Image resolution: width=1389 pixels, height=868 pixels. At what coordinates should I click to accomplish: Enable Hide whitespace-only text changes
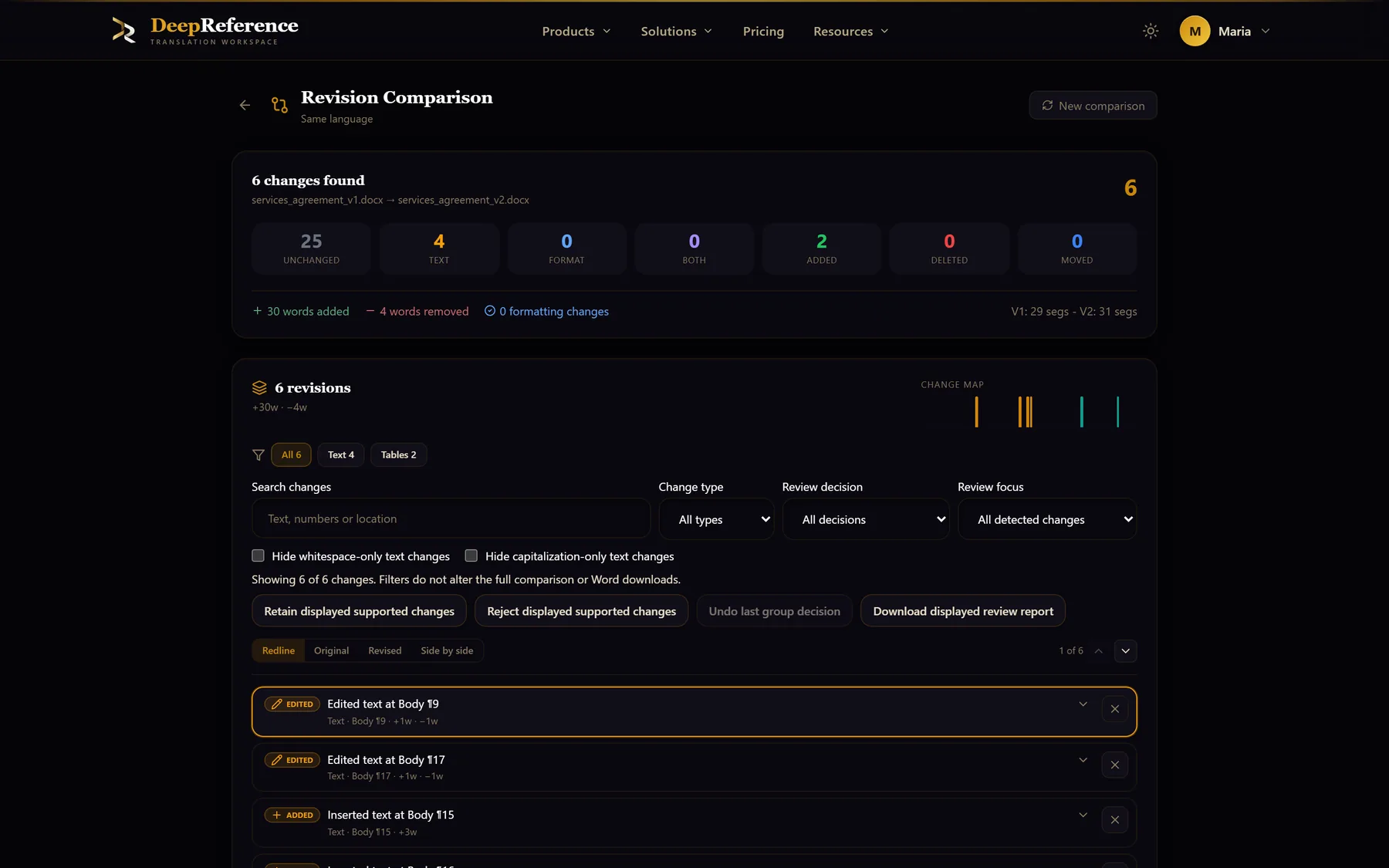coord(258,556)
